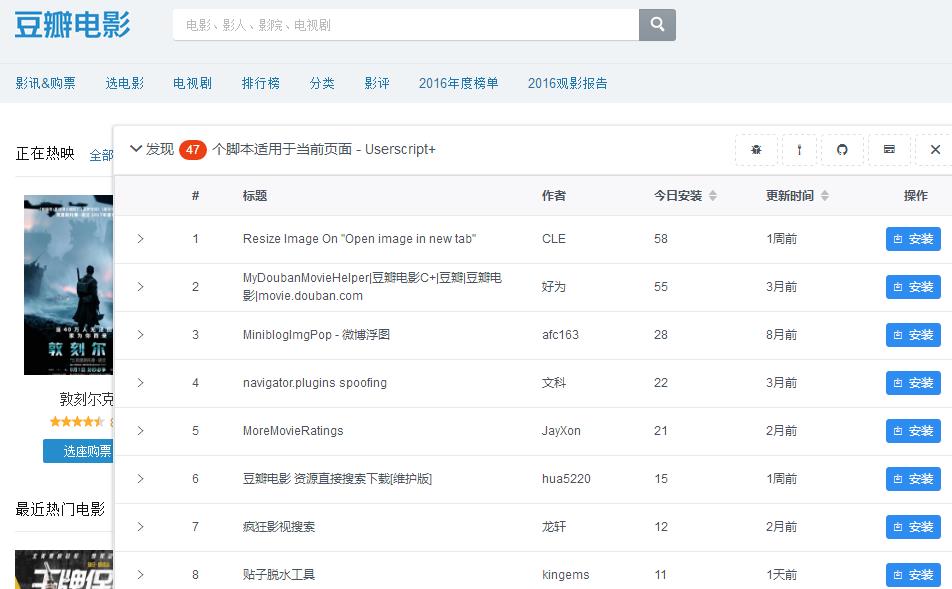Expand row 1 Resize Image script details

[141, 239]
